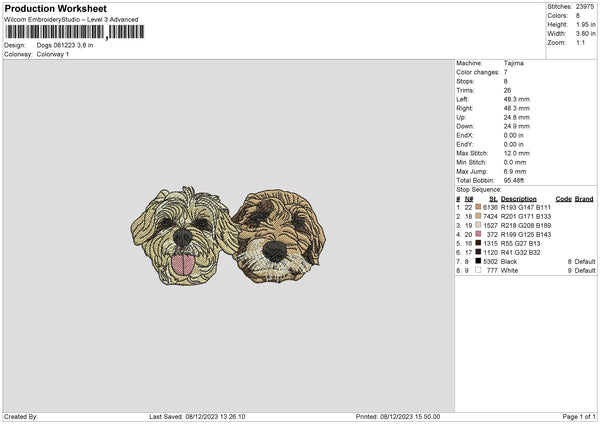The image size is (600, 424).
Task: Click the Machine value Tajima
Action: [515, 63]
